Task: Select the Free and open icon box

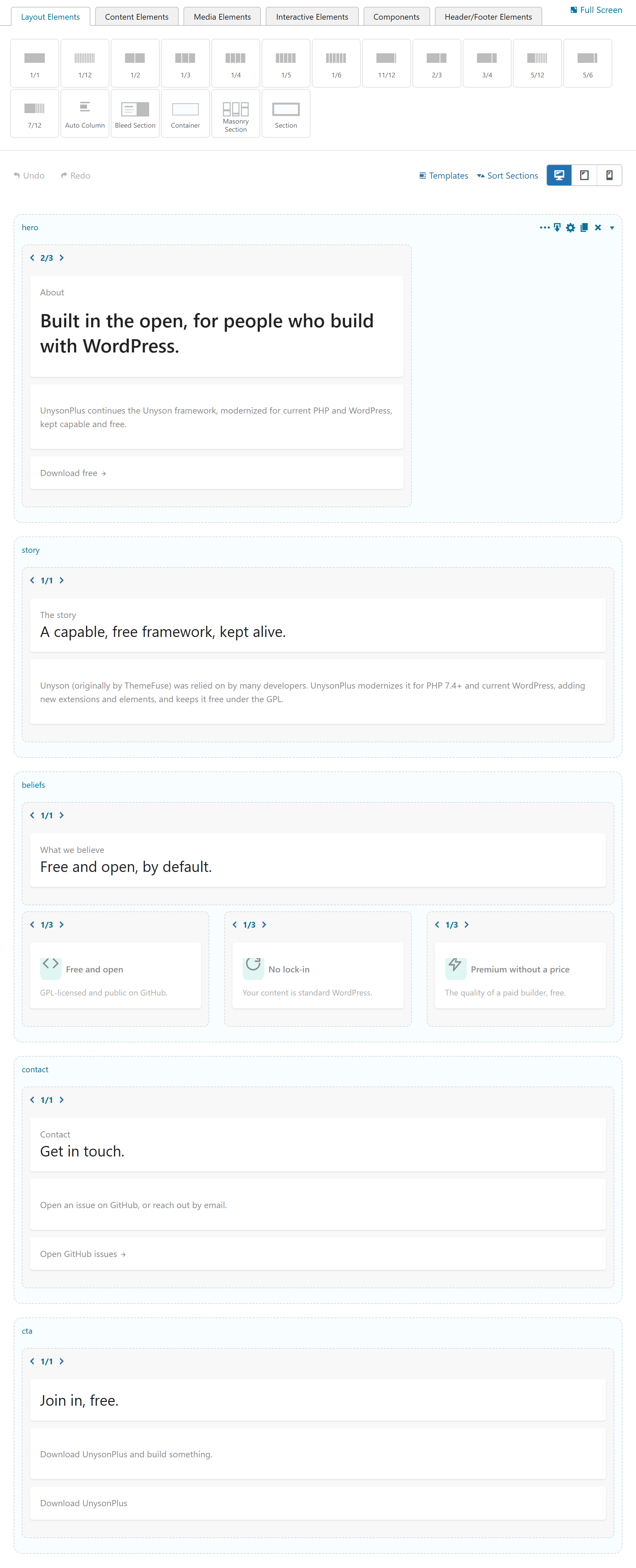Action: pyautogui.click(x=115, y=976)
